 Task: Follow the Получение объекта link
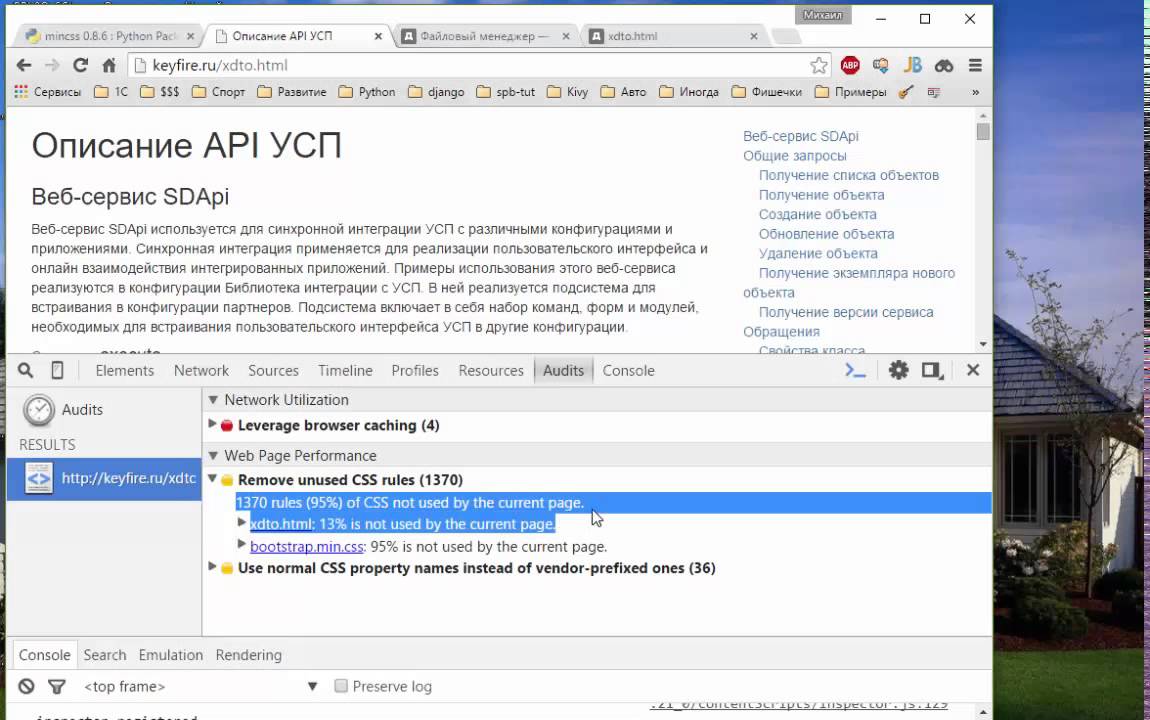[821, 195]
